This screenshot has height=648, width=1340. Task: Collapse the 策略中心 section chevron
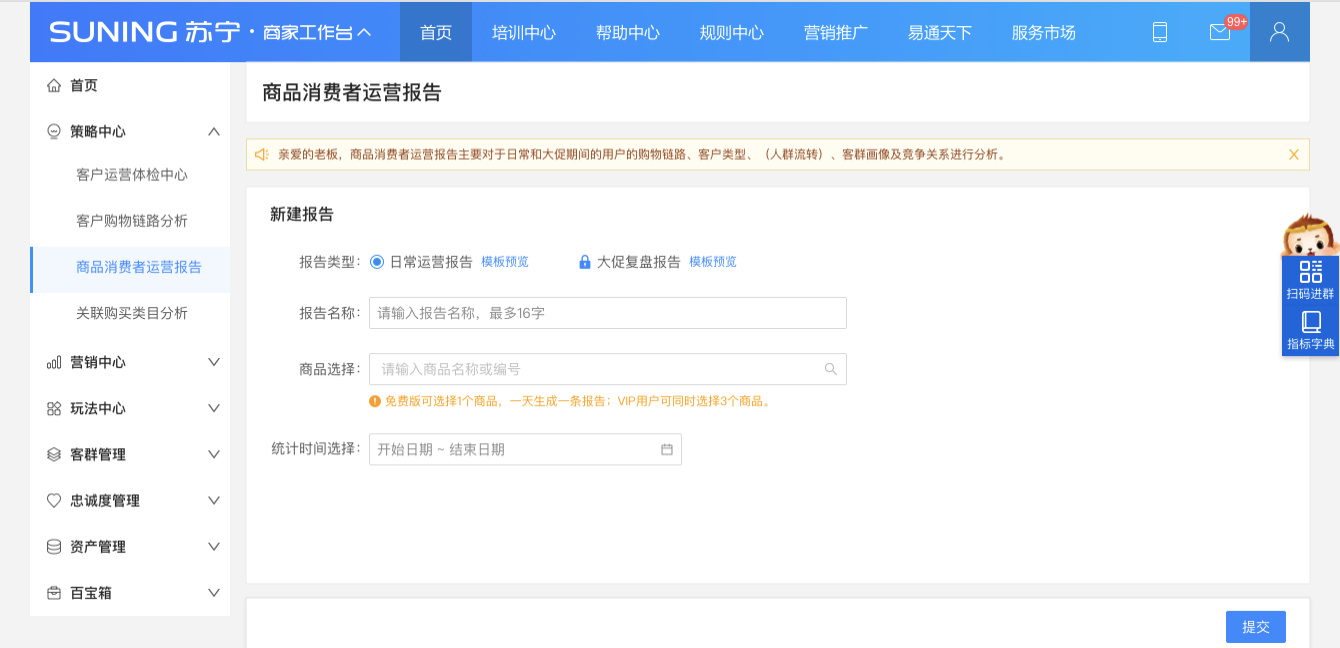coord(213,132)
